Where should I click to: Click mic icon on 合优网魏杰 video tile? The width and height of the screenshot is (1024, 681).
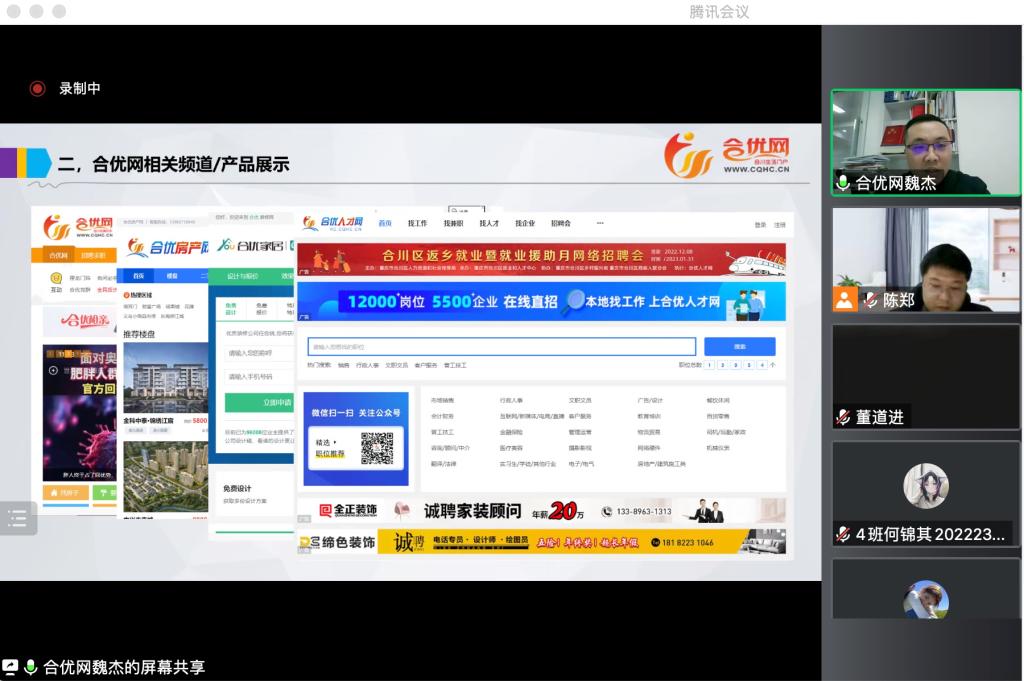(x=843, y=183)
